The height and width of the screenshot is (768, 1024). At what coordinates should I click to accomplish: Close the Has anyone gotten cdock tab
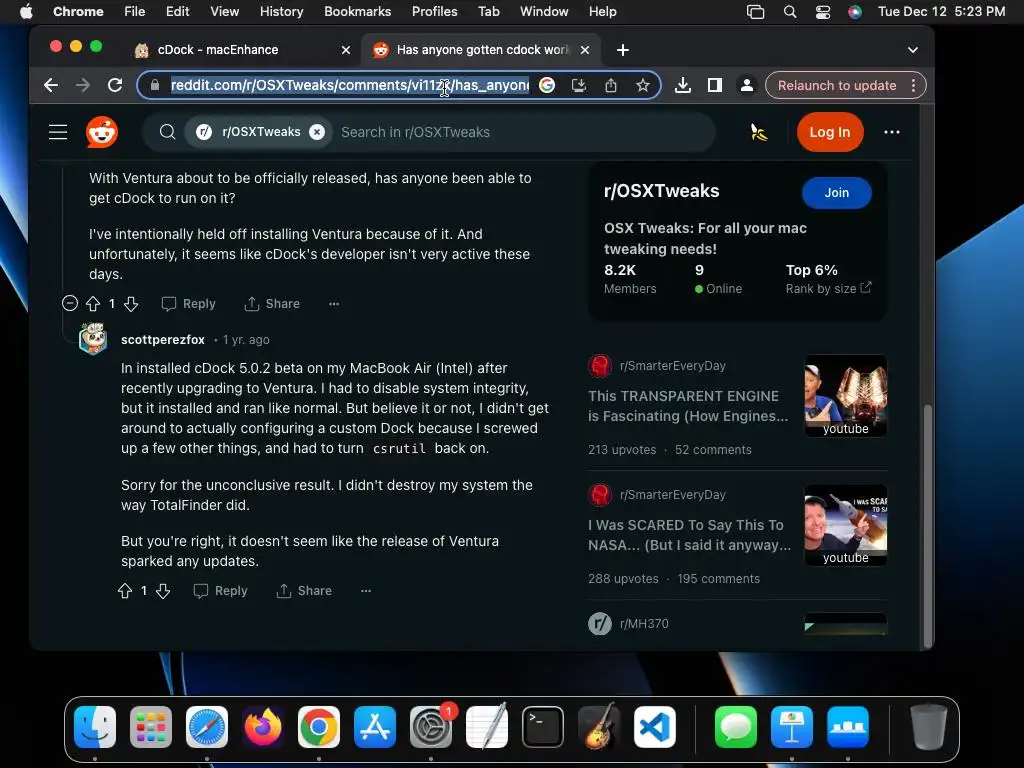coord(585,50)
